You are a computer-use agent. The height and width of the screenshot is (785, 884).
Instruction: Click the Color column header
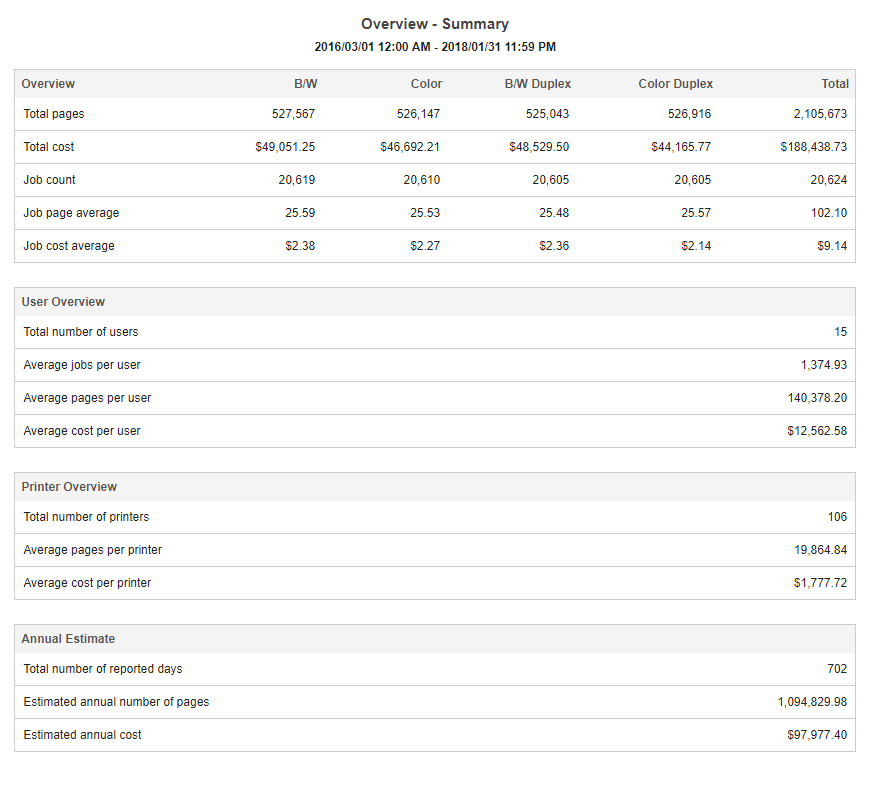pos(426,84)
